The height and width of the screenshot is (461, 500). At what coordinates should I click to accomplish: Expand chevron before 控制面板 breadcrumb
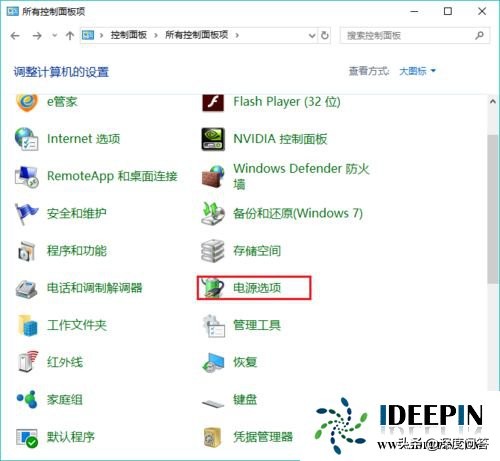tap(101, 35)
